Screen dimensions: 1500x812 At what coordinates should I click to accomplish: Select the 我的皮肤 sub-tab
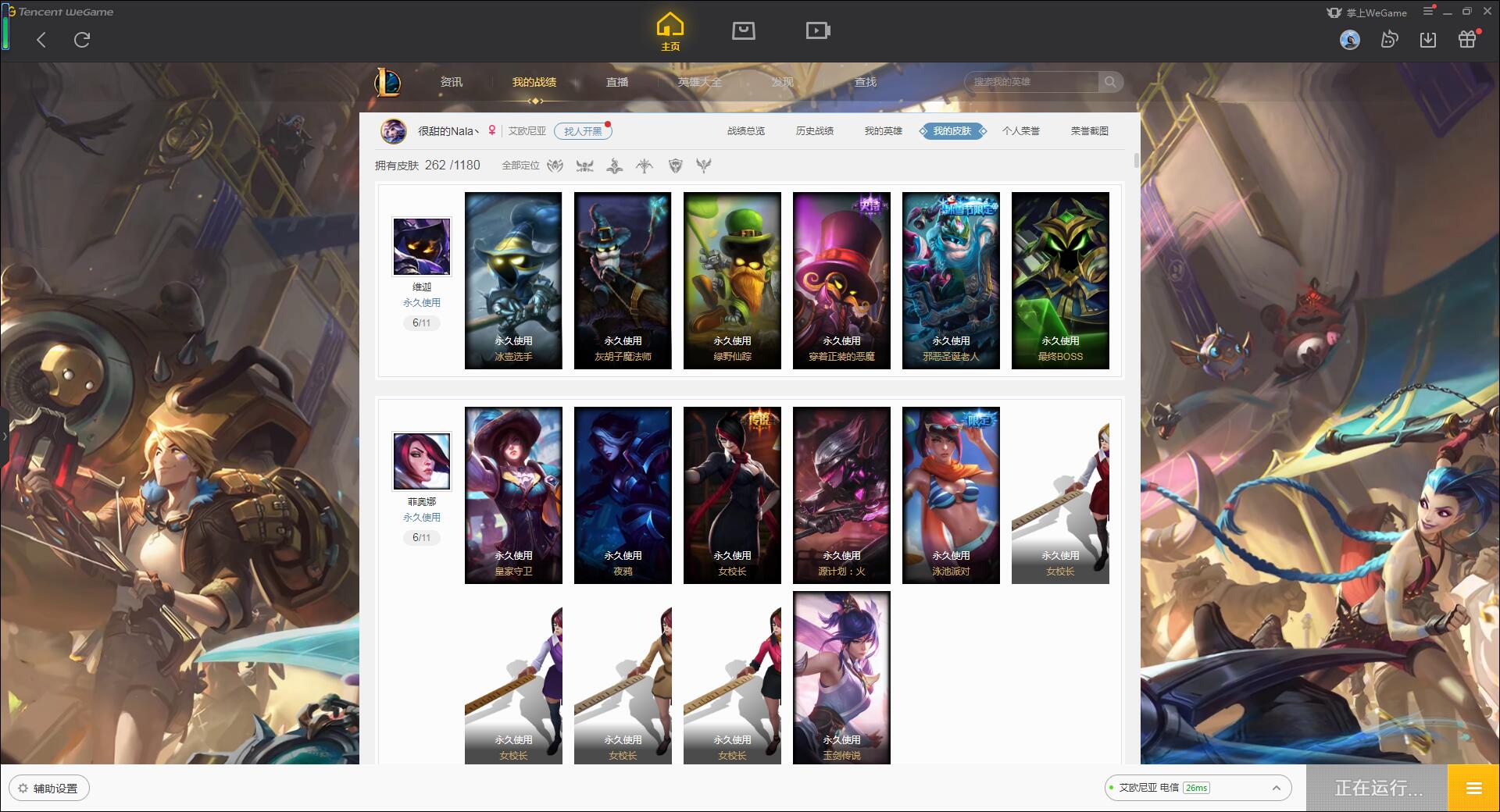952,131
